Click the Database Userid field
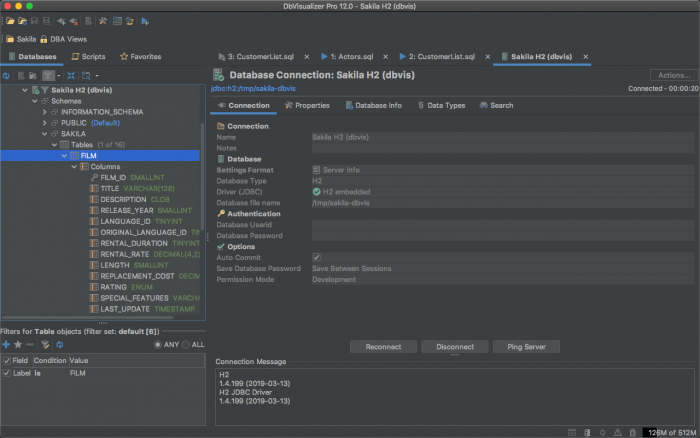Screen dimensions: 700x438 tap(503, 225)
